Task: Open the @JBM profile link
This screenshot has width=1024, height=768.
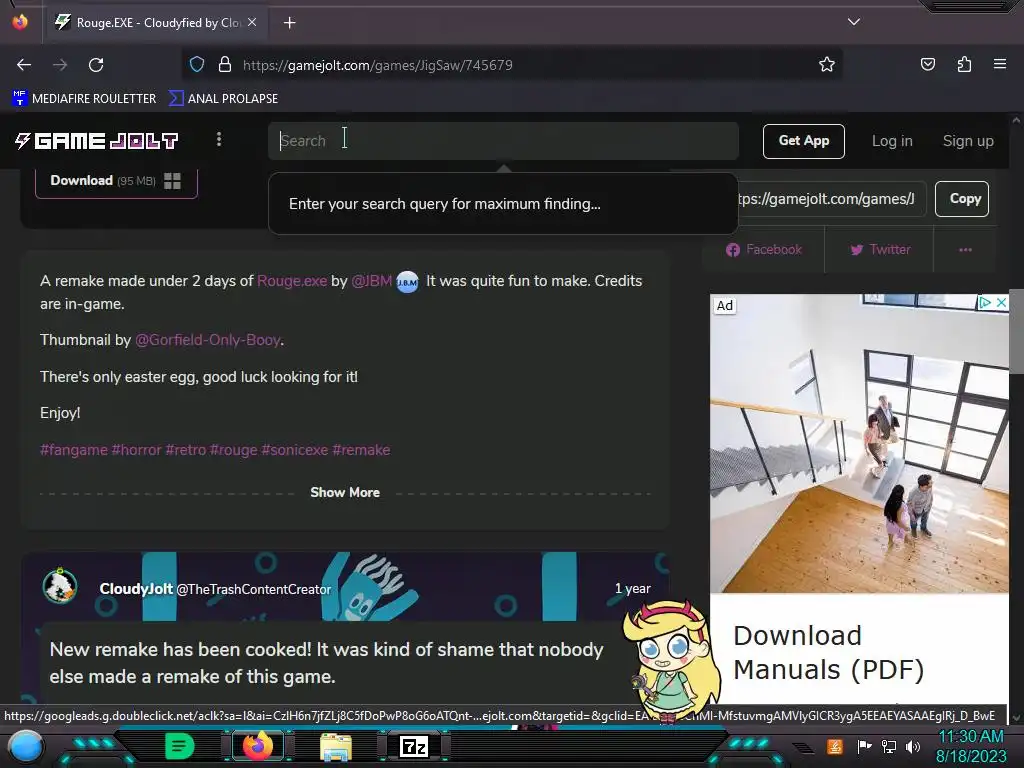Action: tap(372, 281)
